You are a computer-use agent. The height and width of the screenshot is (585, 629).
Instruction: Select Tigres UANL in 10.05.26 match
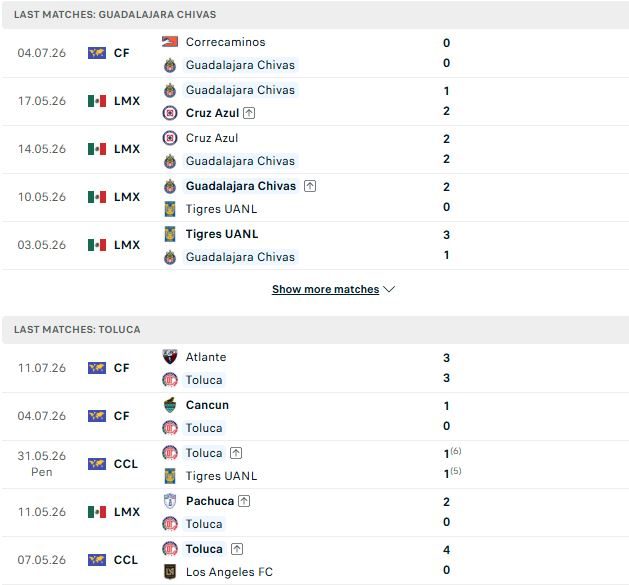(221, 209)
